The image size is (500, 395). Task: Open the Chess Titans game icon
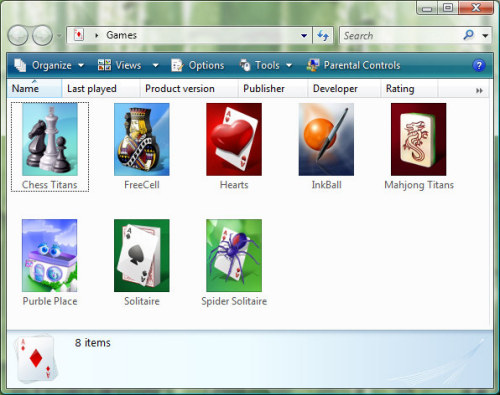click(50, 139)
